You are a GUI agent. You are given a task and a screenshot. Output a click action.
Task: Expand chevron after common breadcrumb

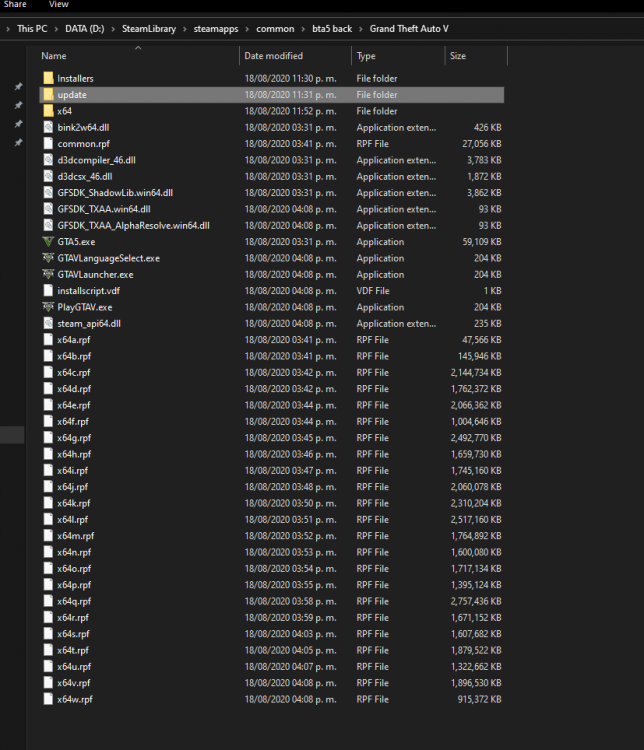pyautogui.click(x=303, y=29)
